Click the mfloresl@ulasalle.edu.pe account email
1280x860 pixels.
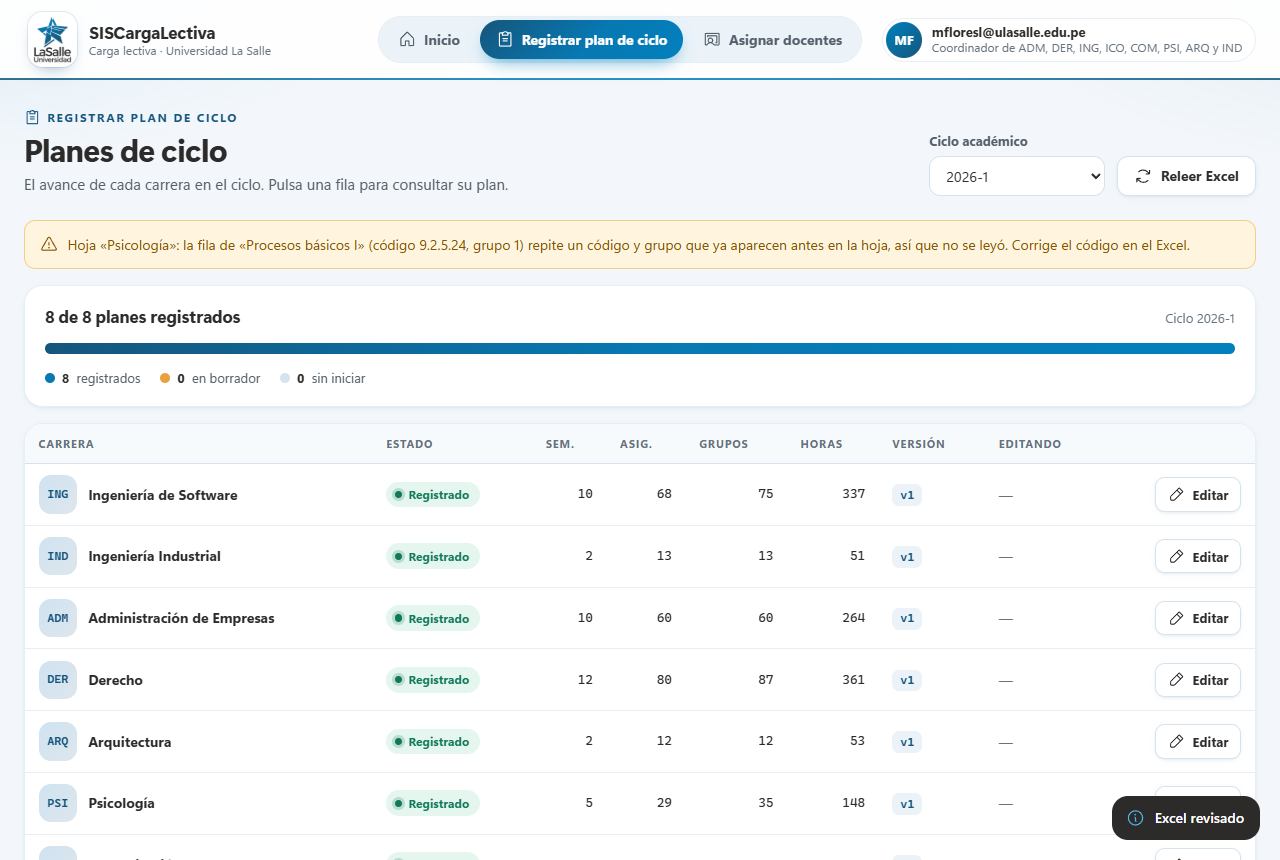(1008, 32)
